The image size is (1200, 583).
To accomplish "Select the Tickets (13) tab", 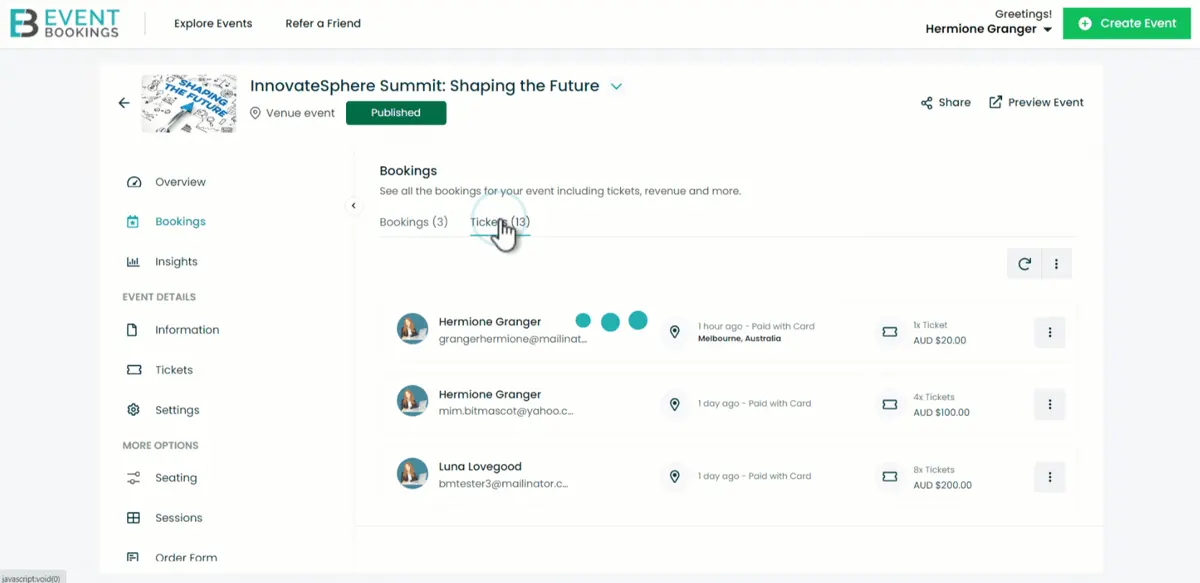I will point(500,222).
